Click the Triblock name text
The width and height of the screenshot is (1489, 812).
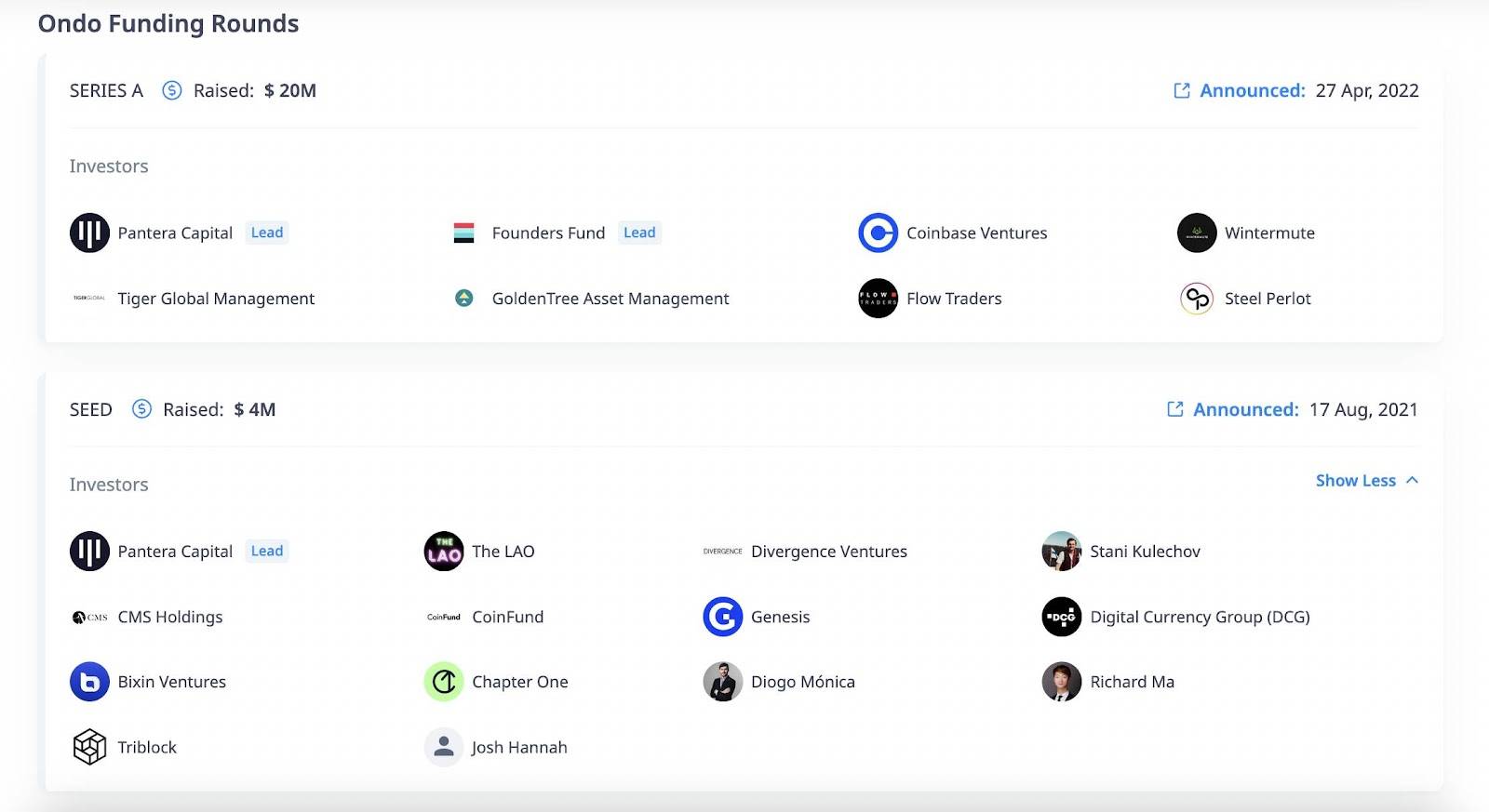click(147, 747)
